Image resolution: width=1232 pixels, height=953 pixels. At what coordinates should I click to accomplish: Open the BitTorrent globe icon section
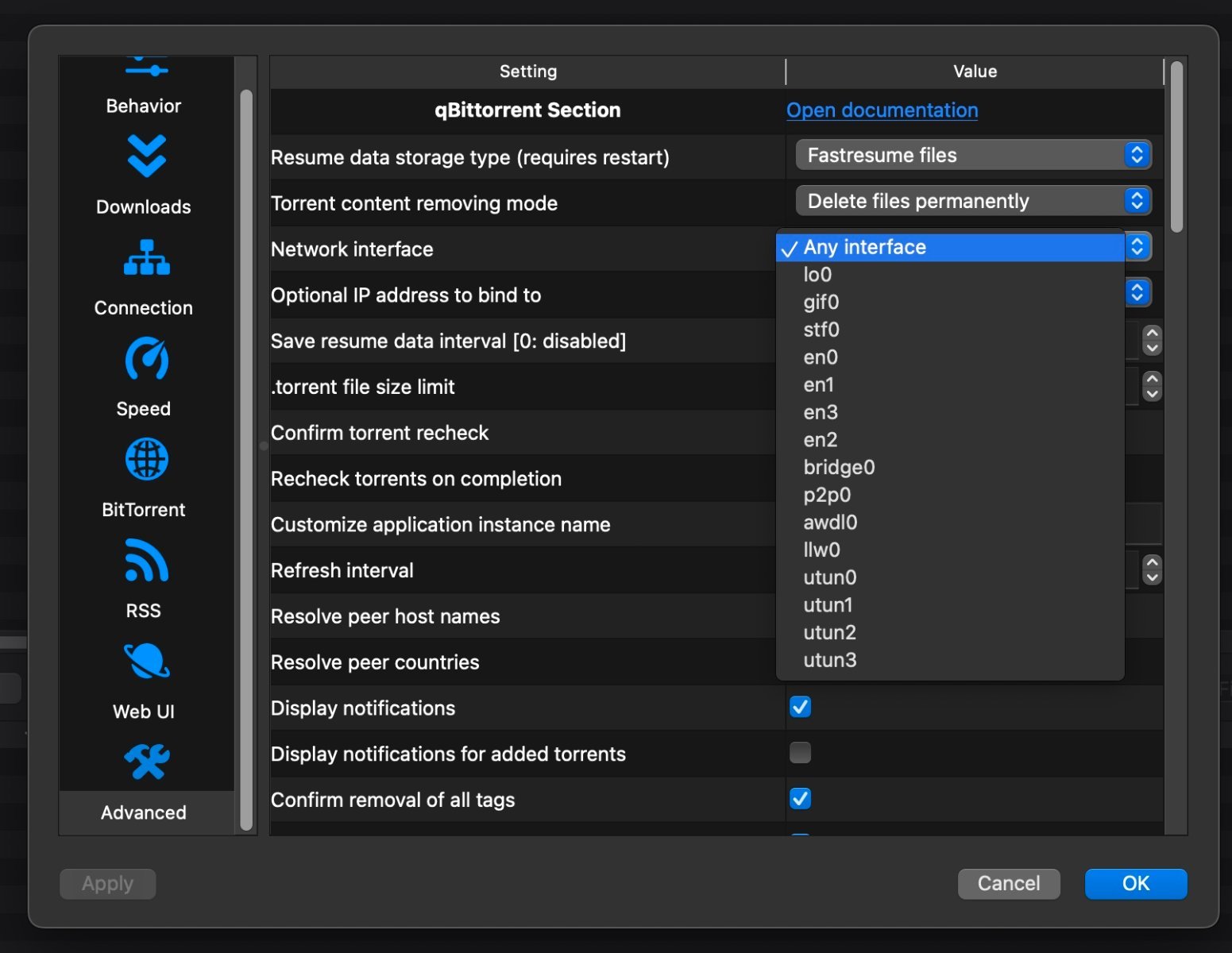tap(146, 459)
